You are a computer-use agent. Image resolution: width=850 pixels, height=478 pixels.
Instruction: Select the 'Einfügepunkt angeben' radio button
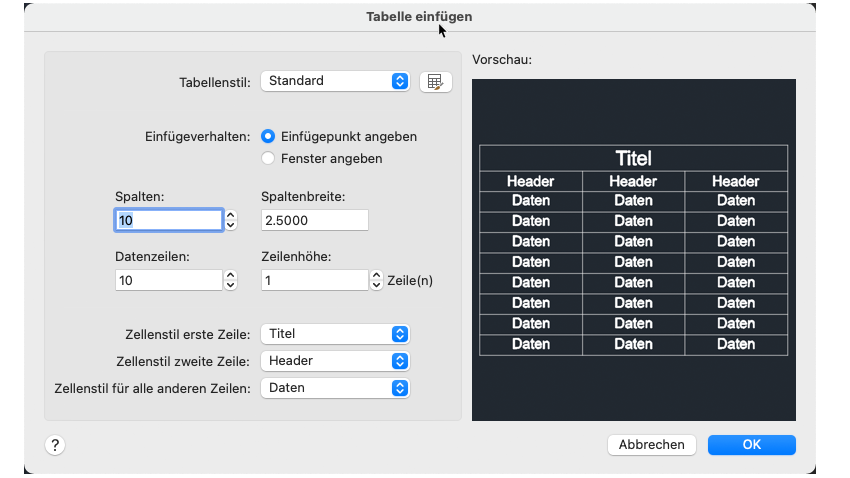pos(267,136)
